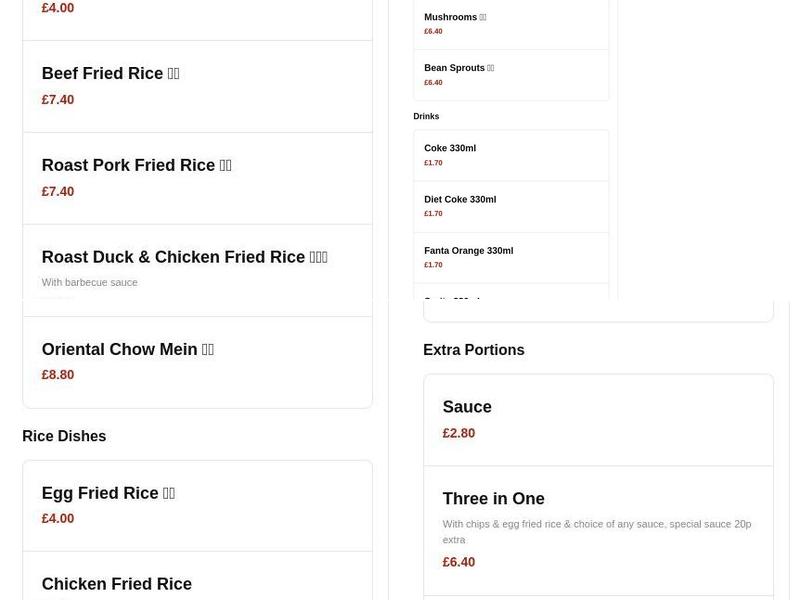The width and height of the screenshot is (800, 600).
Task: Open the Sauce extra portion item
Action: 467,407
